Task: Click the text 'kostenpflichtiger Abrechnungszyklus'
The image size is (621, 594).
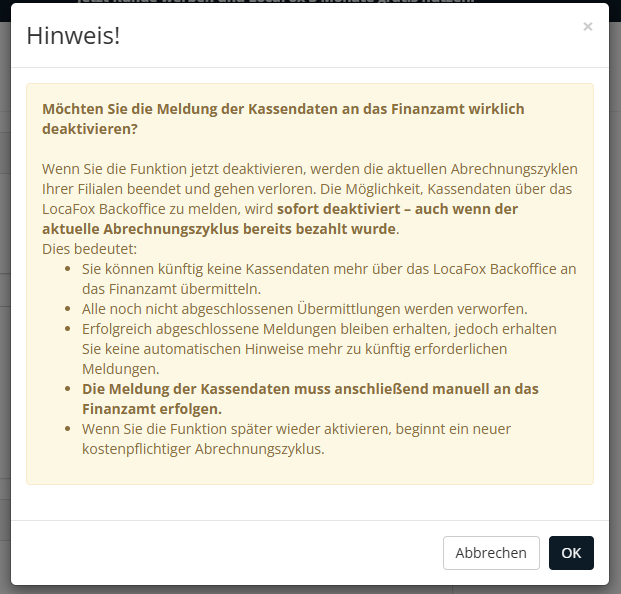Action: (203, 449)
